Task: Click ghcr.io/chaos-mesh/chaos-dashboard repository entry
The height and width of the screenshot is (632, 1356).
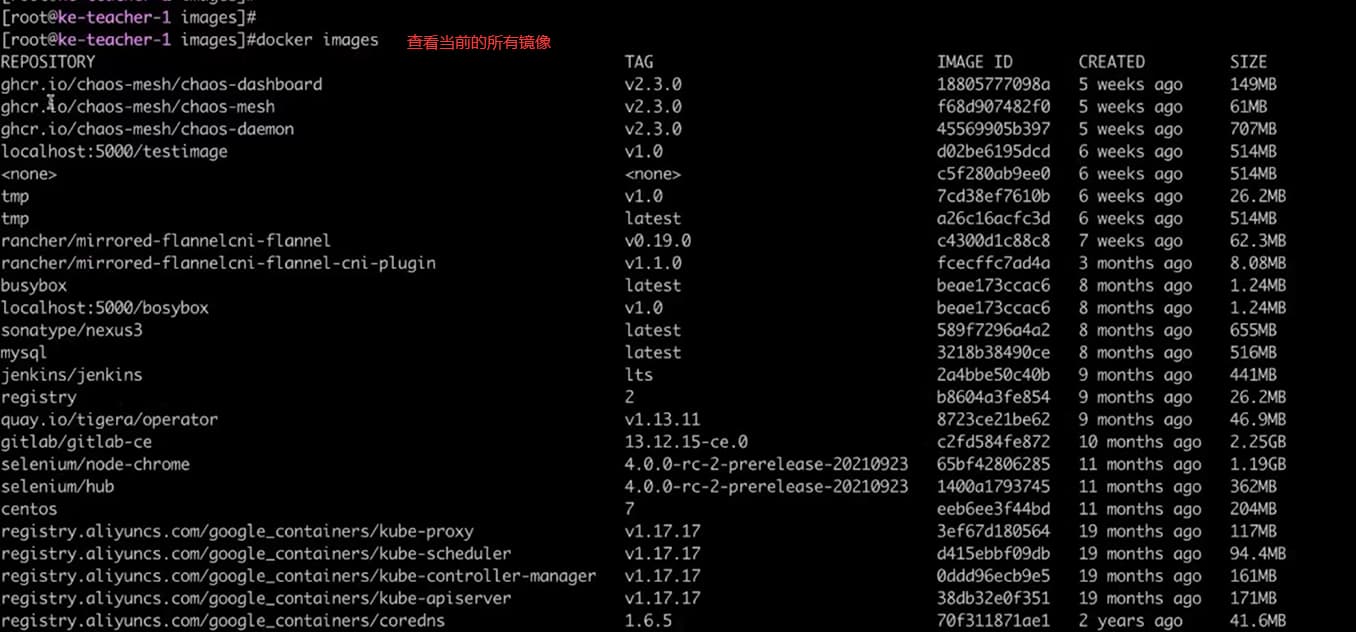Action: pos(161,84)
